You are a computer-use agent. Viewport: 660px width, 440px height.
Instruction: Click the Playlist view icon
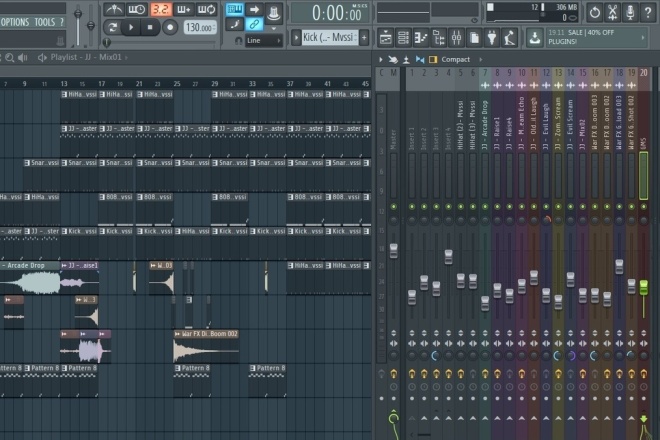[x=385, y=38]
